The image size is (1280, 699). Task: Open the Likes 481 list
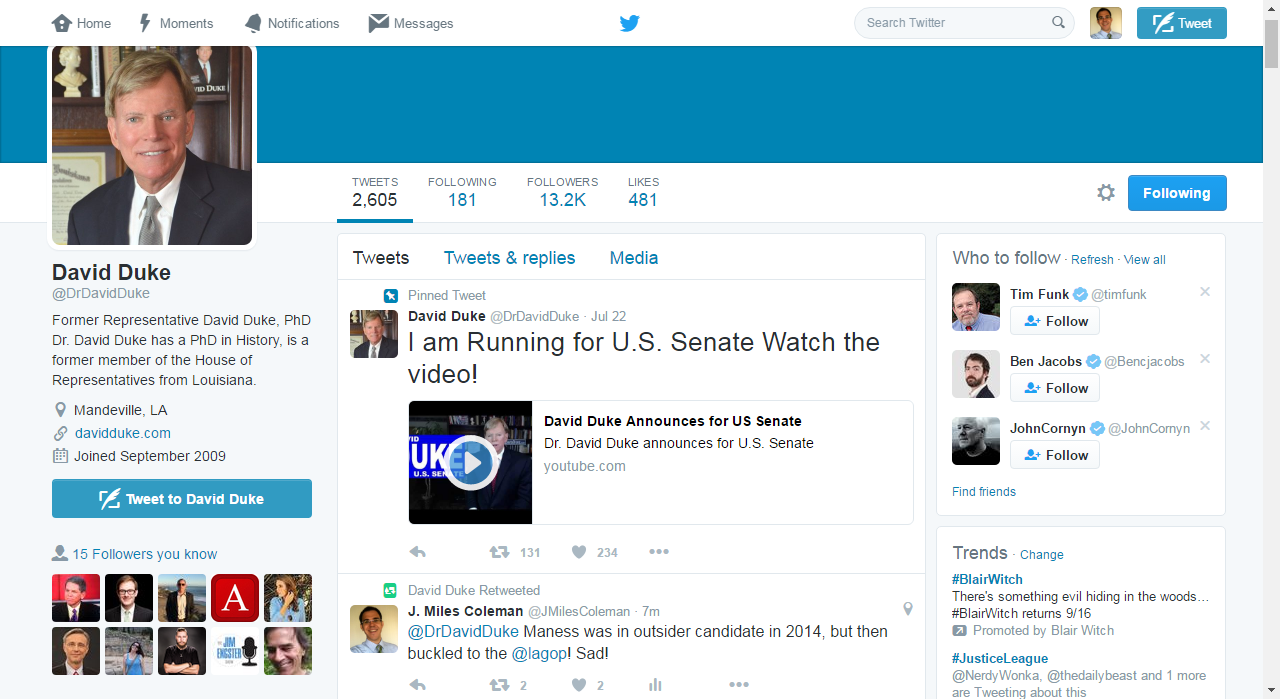coord(643,192)
